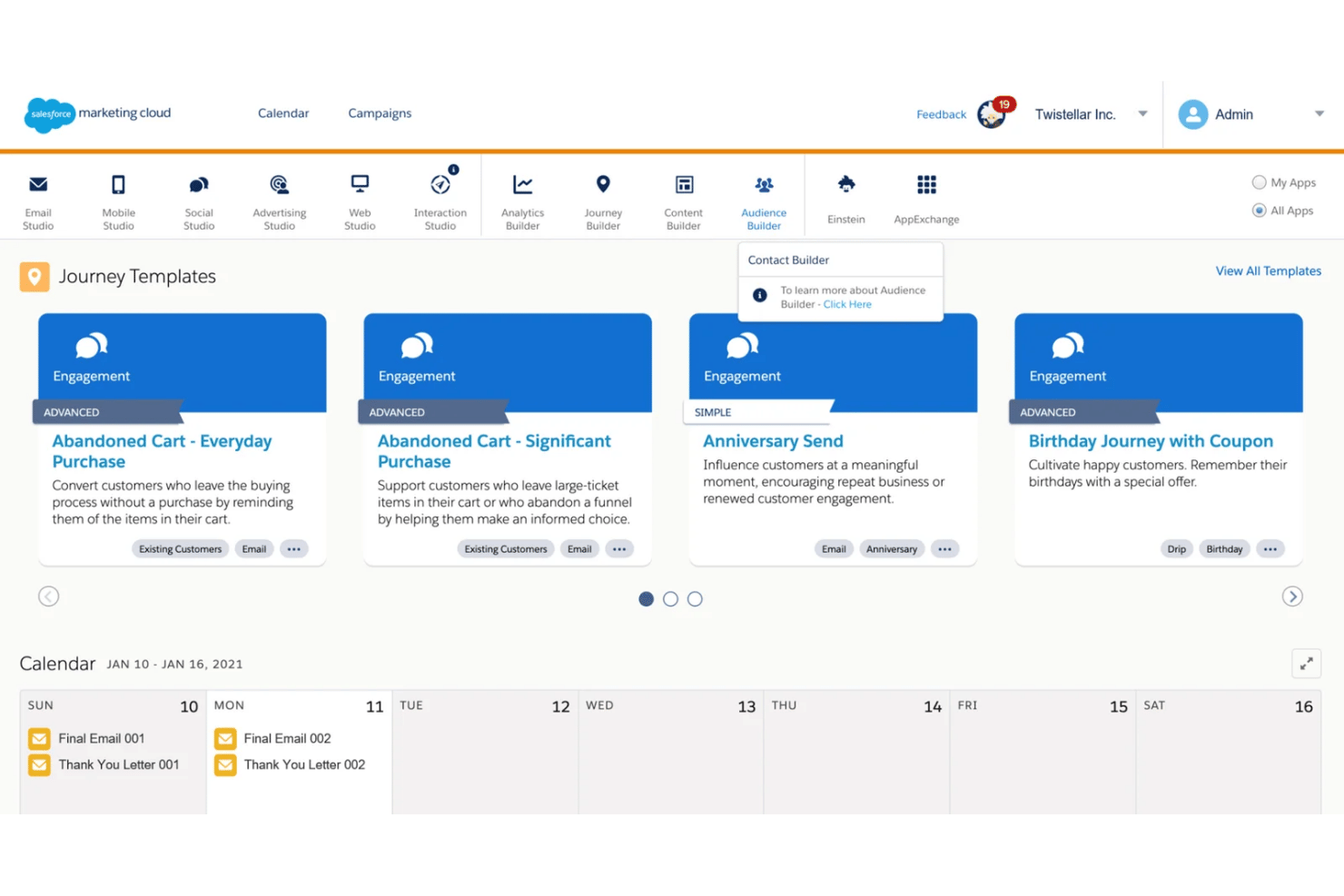1344x896 pixels.
Task: Go to second template carousel page
Action: 670,599
